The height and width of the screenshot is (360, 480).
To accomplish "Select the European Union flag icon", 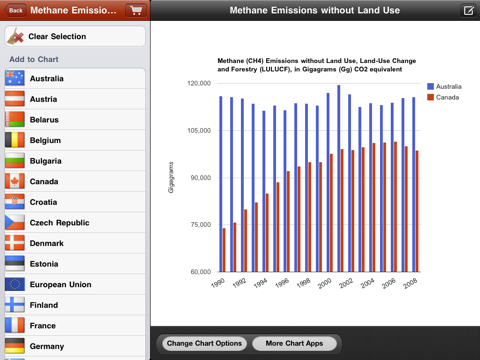I will [x=15, y=284].
